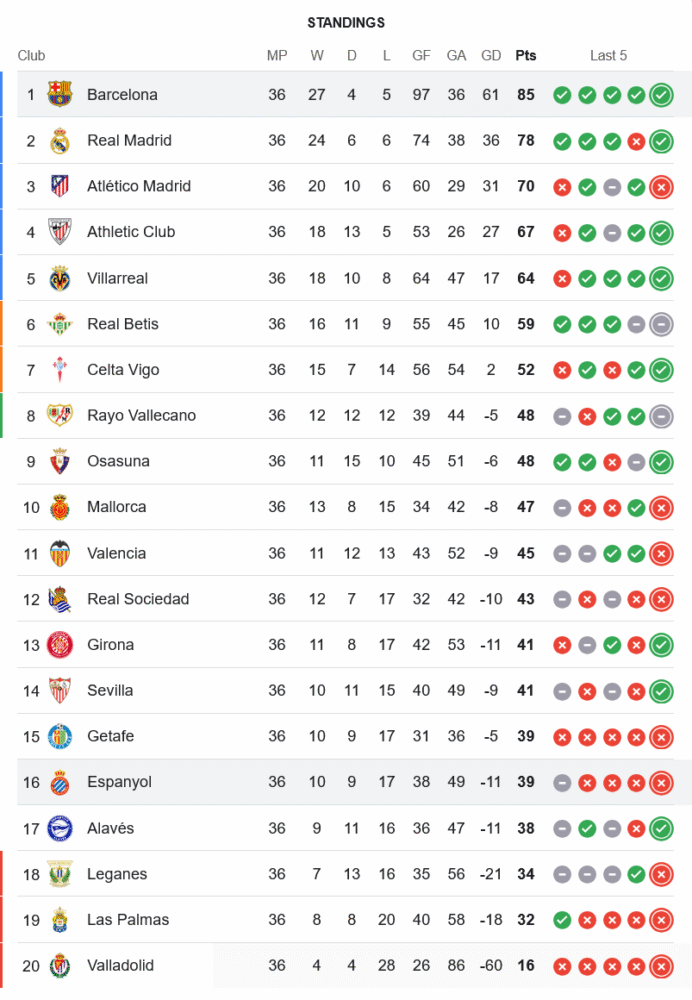Select the Espanyol table row name

click(119, 782)
